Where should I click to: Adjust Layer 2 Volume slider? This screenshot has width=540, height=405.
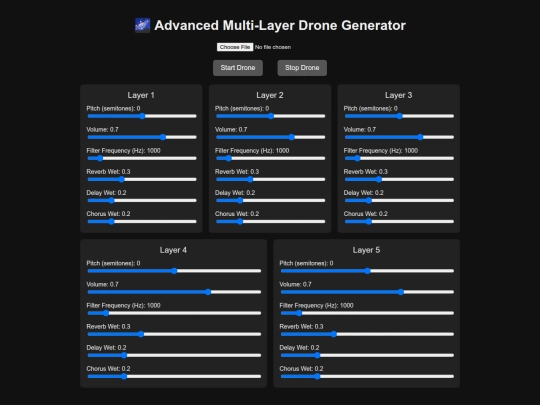(271, 137)
